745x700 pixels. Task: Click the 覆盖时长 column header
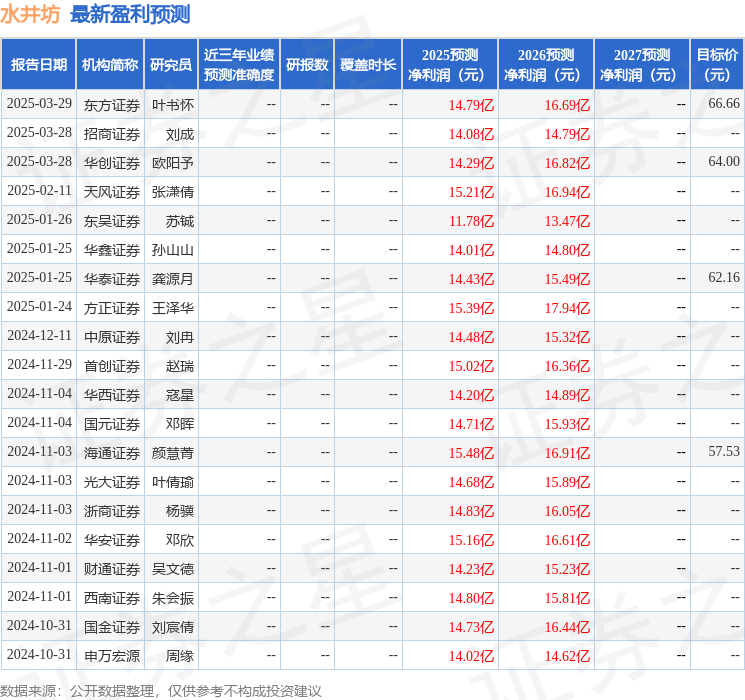(368, 65)
